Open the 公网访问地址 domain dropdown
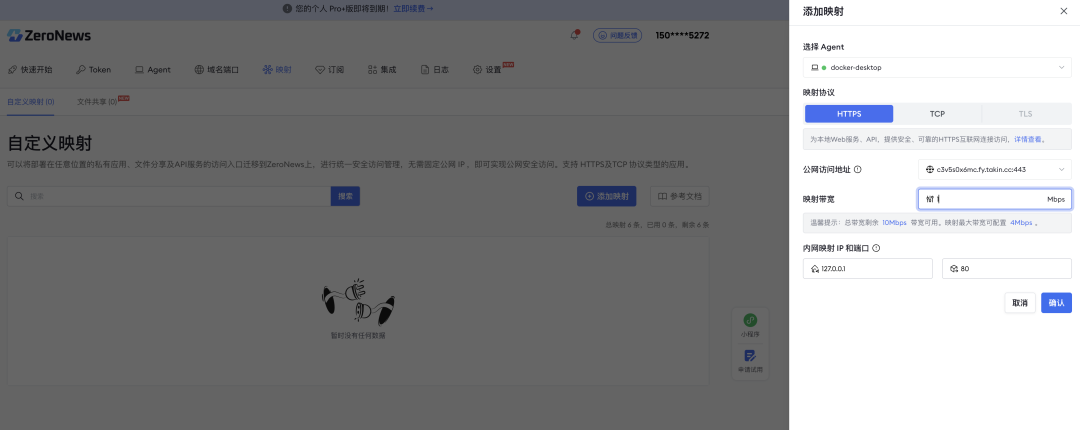This screenshot has width=1080, height=430. point(995,170)
